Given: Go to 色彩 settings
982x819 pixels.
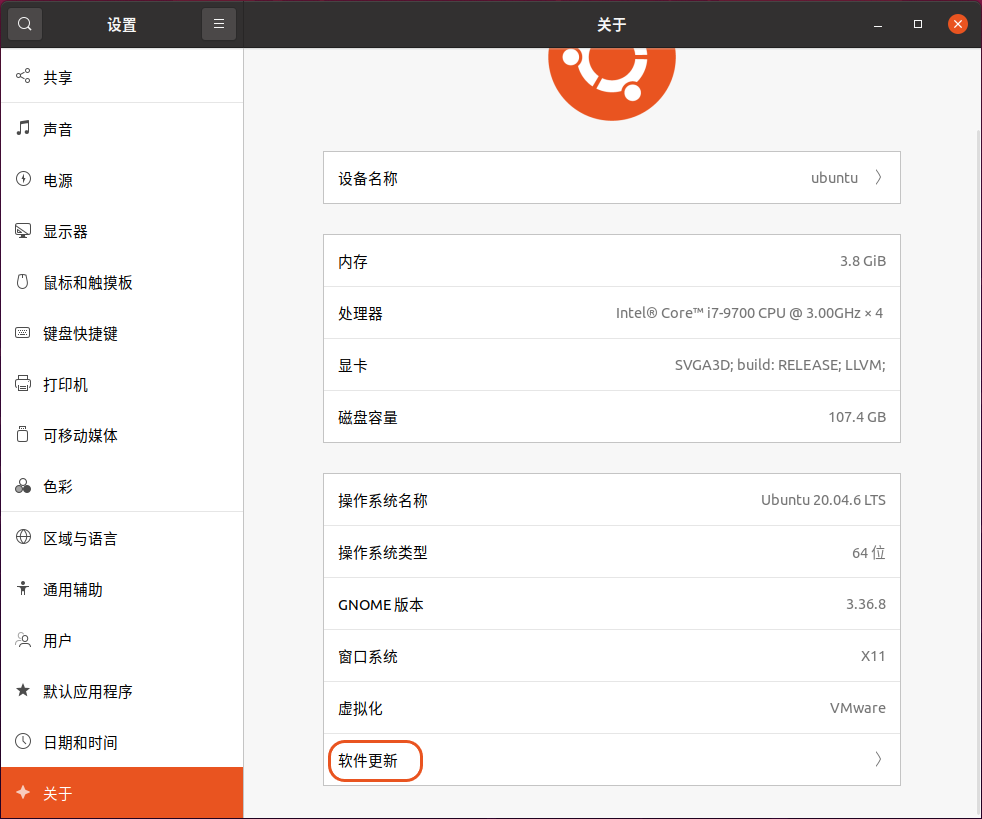Looking at the screenshot, I should [x=122, y=487].
